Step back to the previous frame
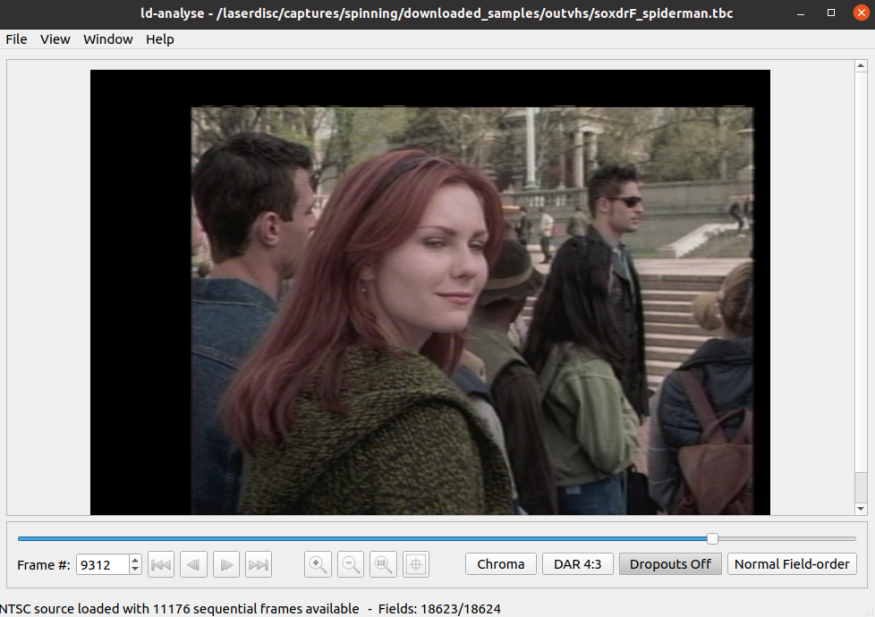The width and height of the screenshot is (875, 617). [x=194, y=565]
